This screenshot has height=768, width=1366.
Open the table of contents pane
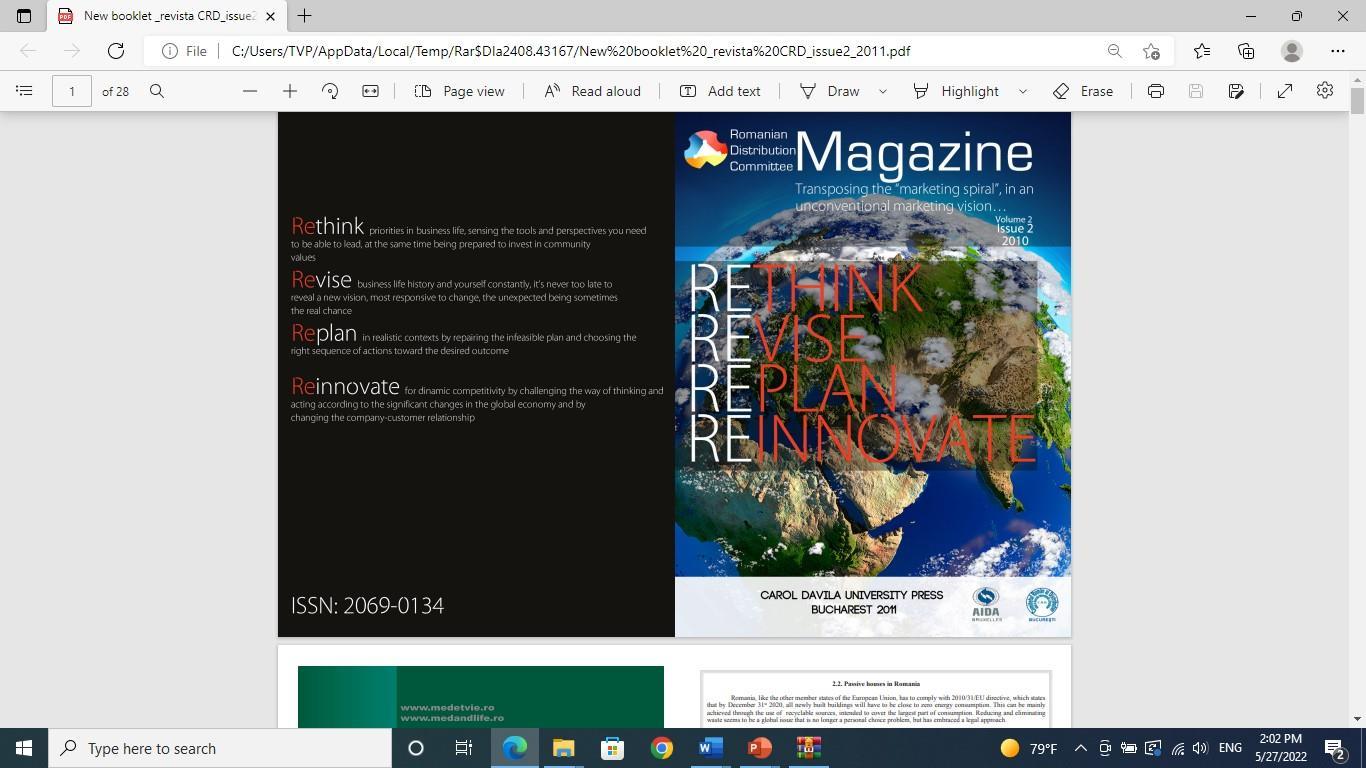[24, 91]
